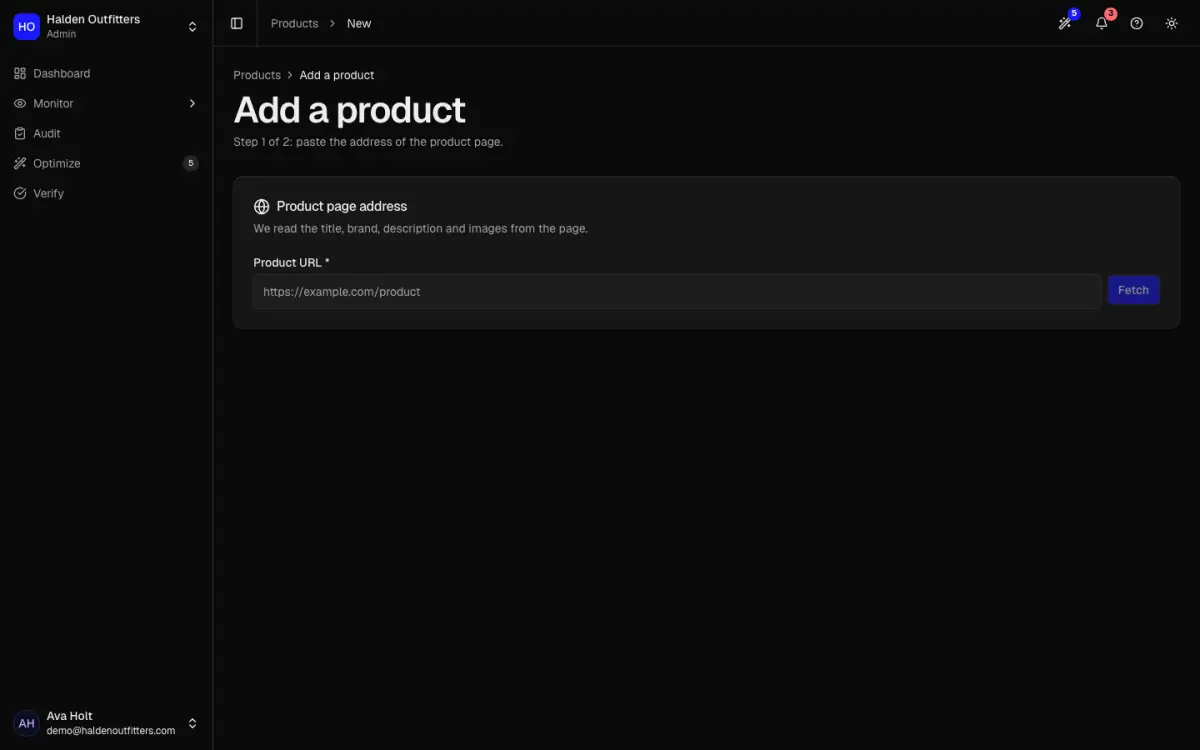This screenshot has width=1200, height=750.
Task: Click New in the top bar breadcrumb
Action: pos(359,23)
